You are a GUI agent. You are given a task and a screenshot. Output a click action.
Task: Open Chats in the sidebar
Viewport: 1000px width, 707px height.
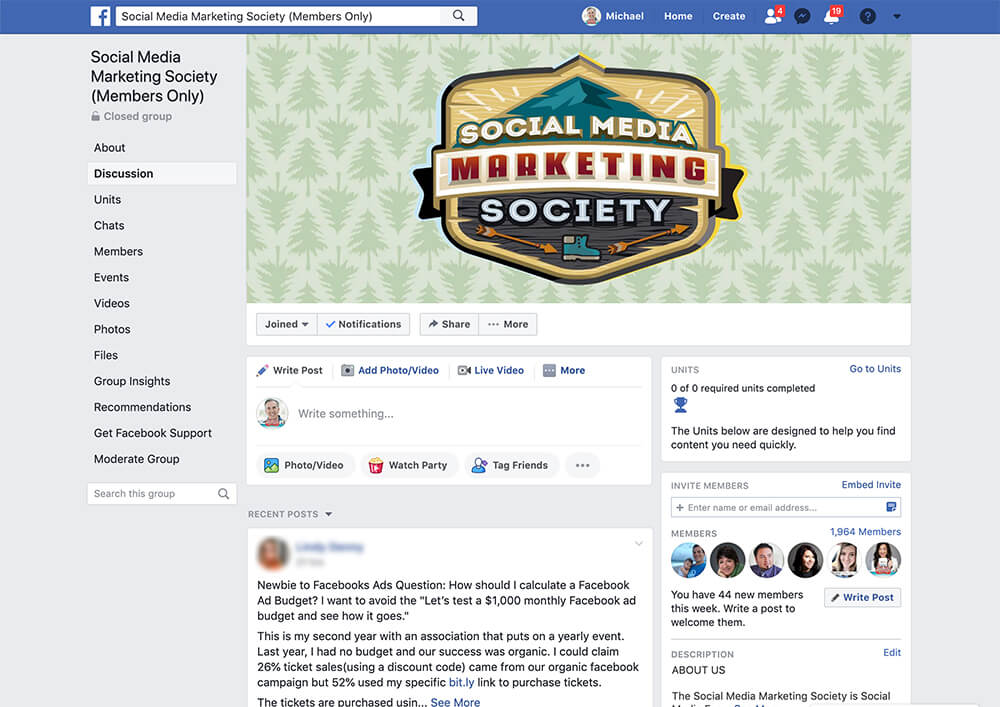109,226
